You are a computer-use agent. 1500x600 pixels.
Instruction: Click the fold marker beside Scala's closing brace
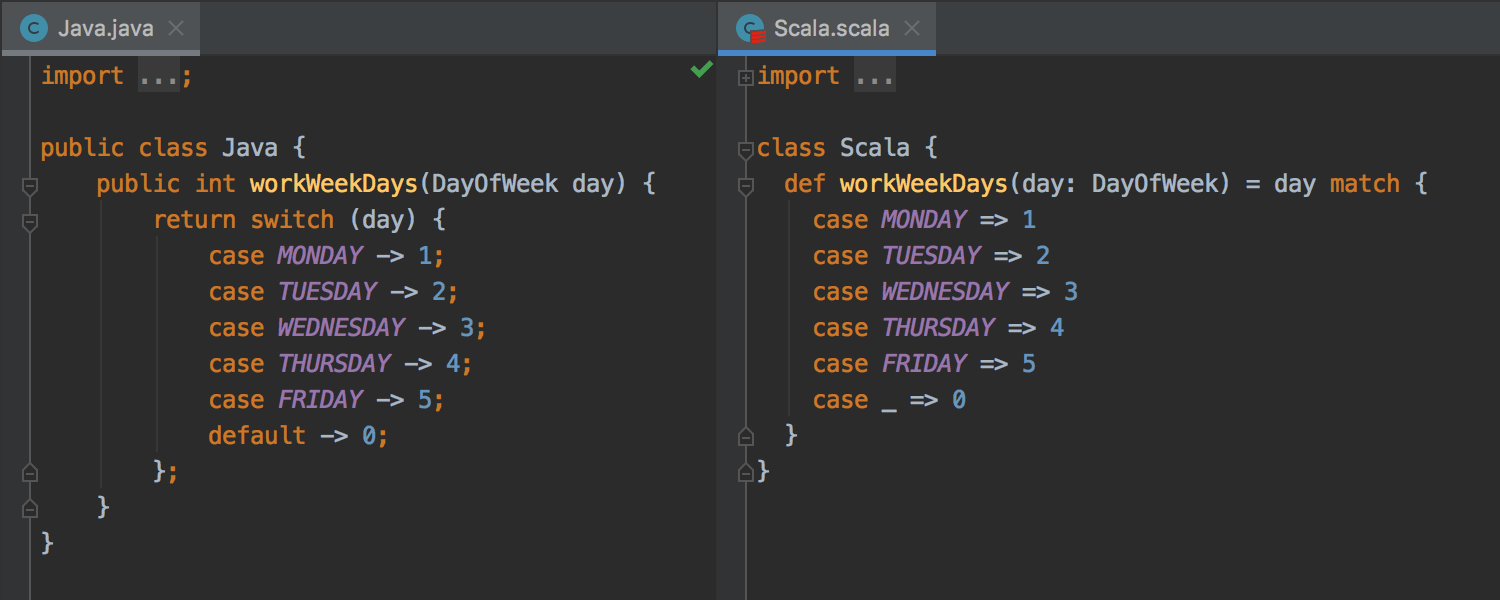pyautogui.click(x=744, y=471)
